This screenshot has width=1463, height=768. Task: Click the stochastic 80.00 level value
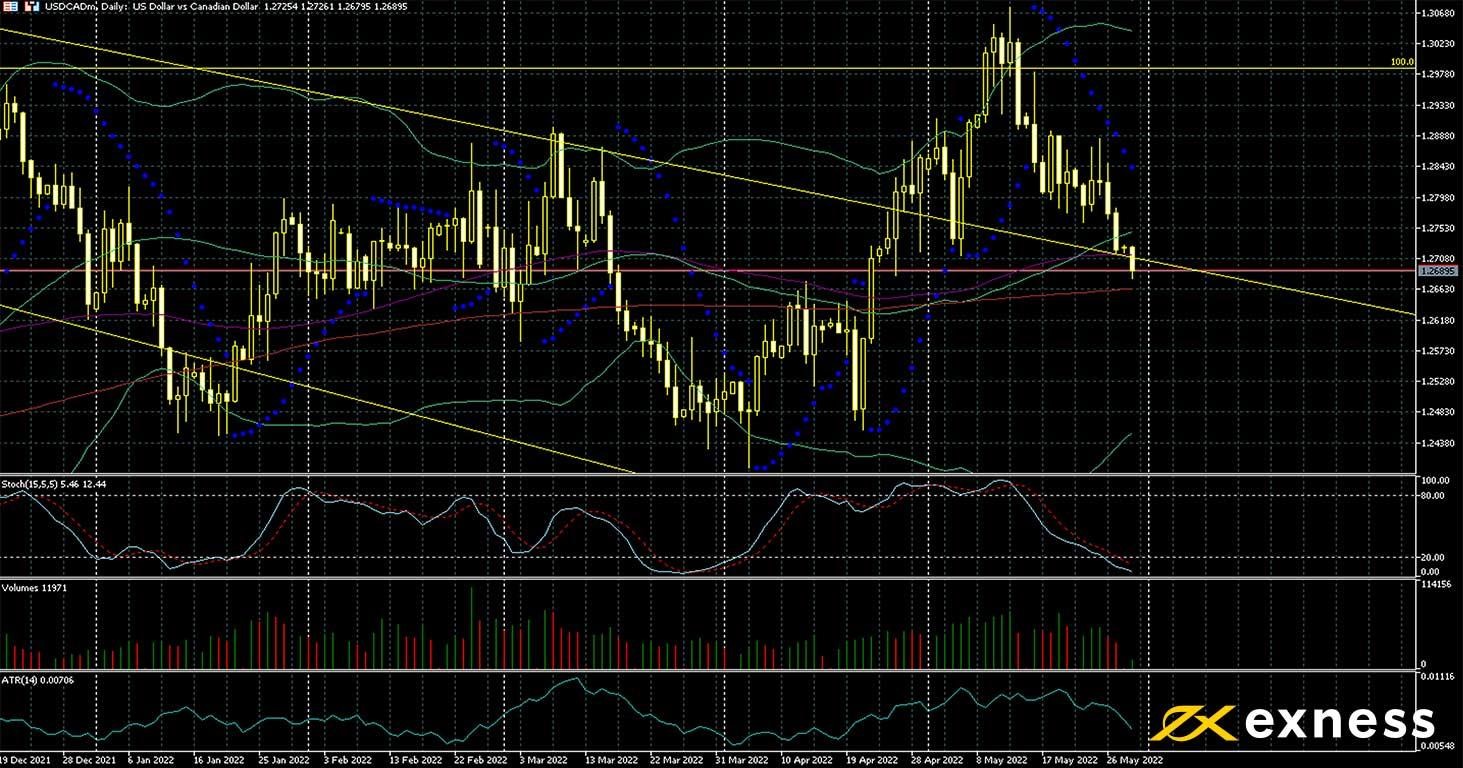1434,494
